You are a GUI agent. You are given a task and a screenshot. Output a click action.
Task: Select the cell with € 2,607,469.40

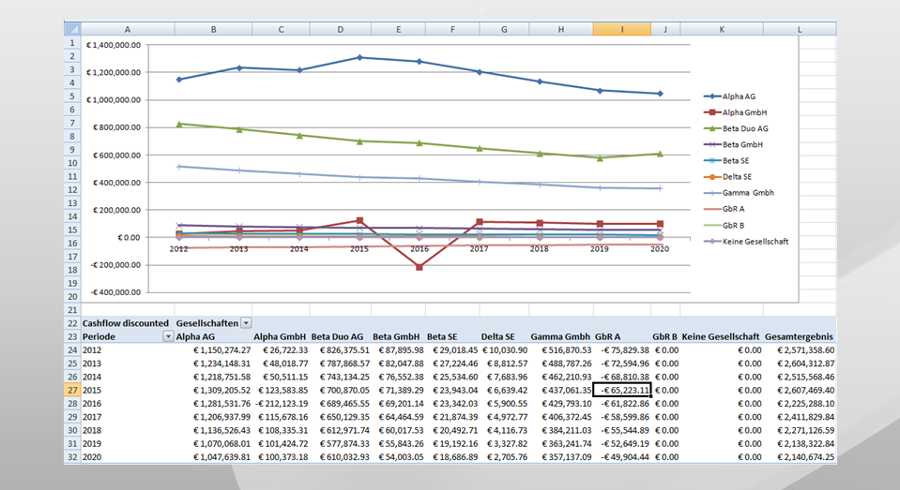click(799, 390)
